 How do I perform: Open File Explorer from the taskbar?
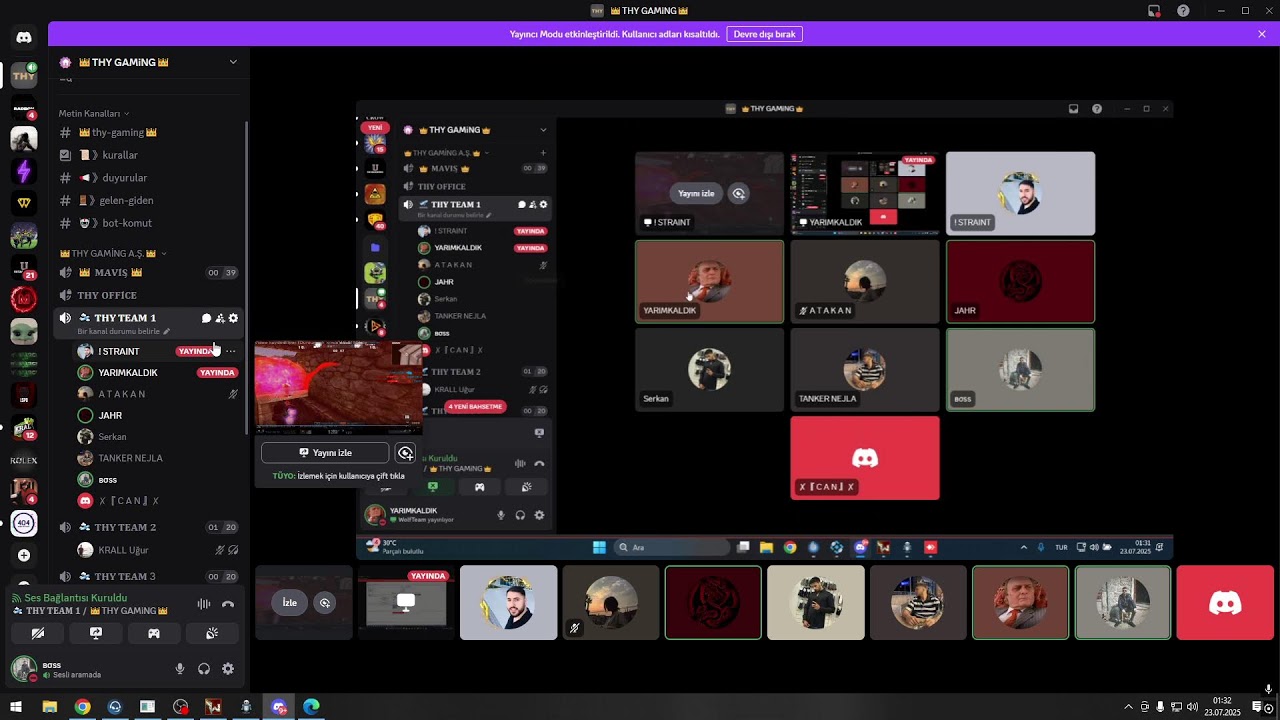pos(50,707)
